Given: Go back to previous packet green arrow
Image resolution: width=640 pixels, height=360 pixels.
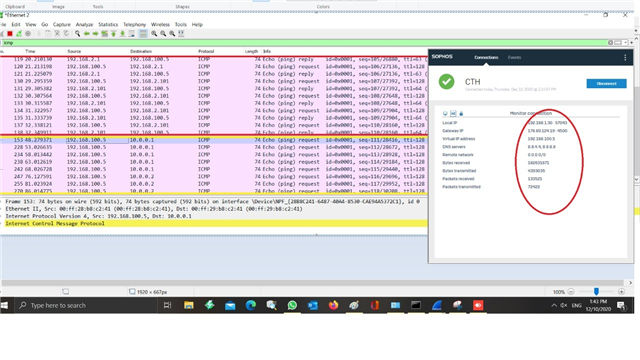Looking at the screenshot, I should (87, 34).
